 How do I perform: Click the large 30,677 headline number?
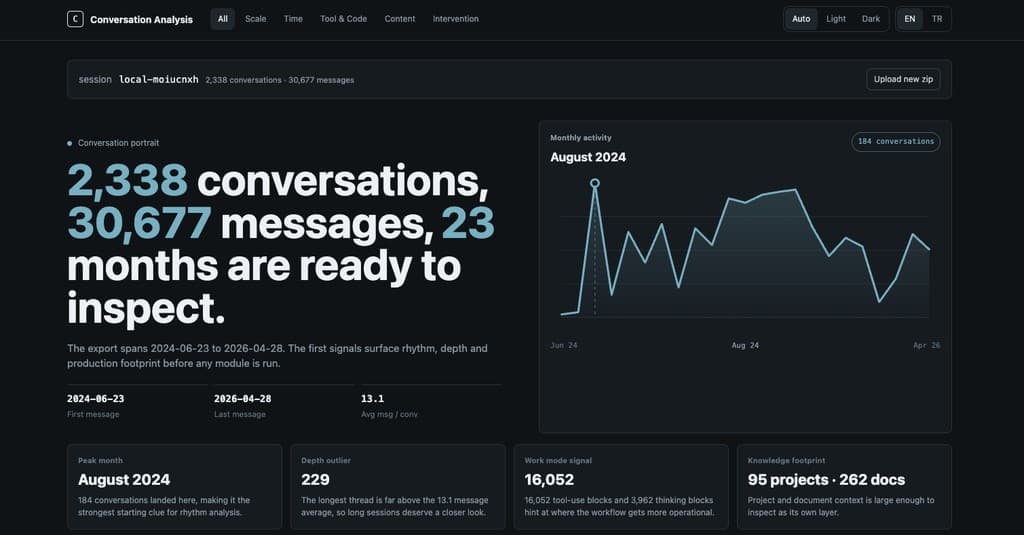(139, 223)
